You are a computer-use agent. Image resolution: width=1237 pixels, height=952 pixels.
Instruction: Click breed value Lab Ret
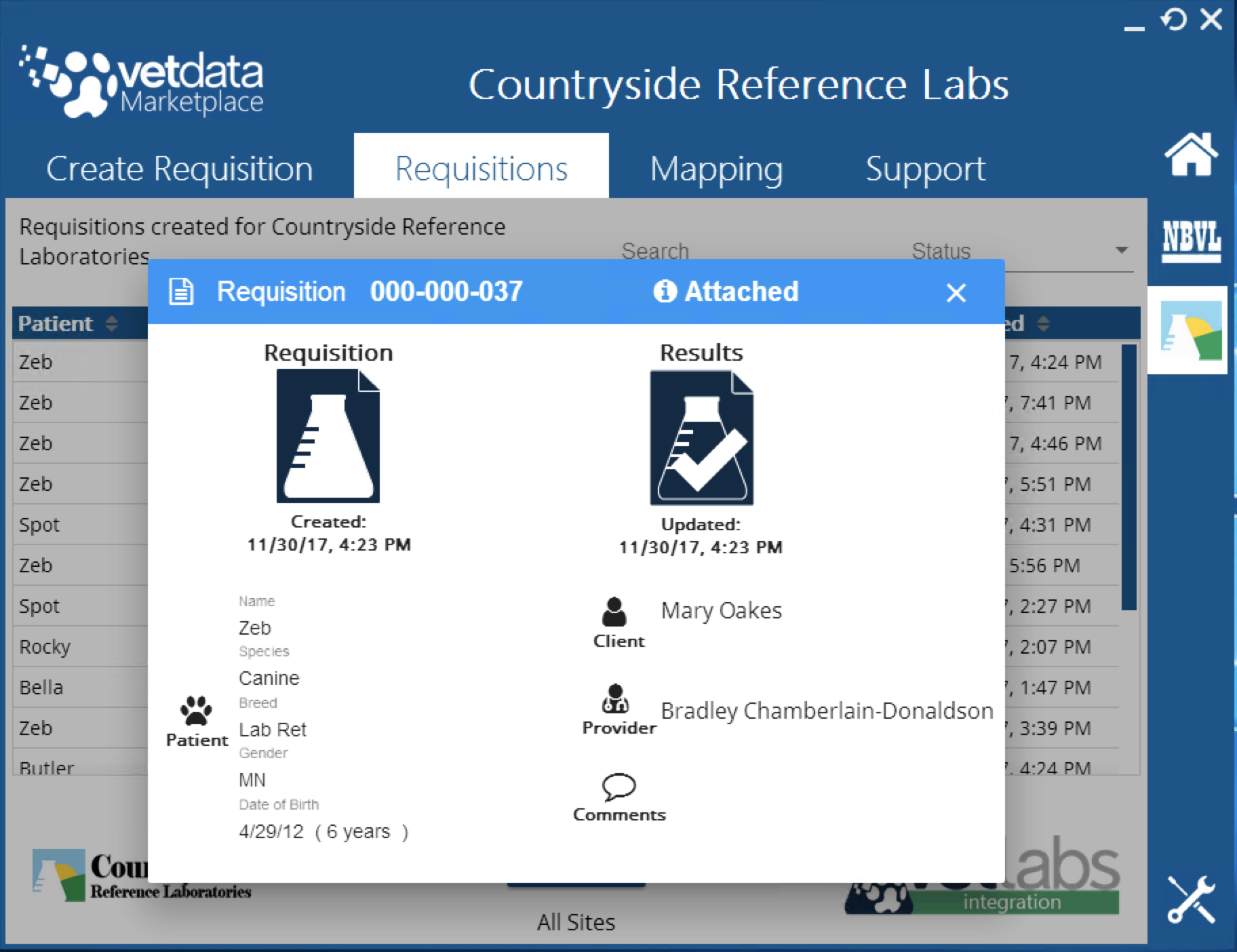click(273, 730)
